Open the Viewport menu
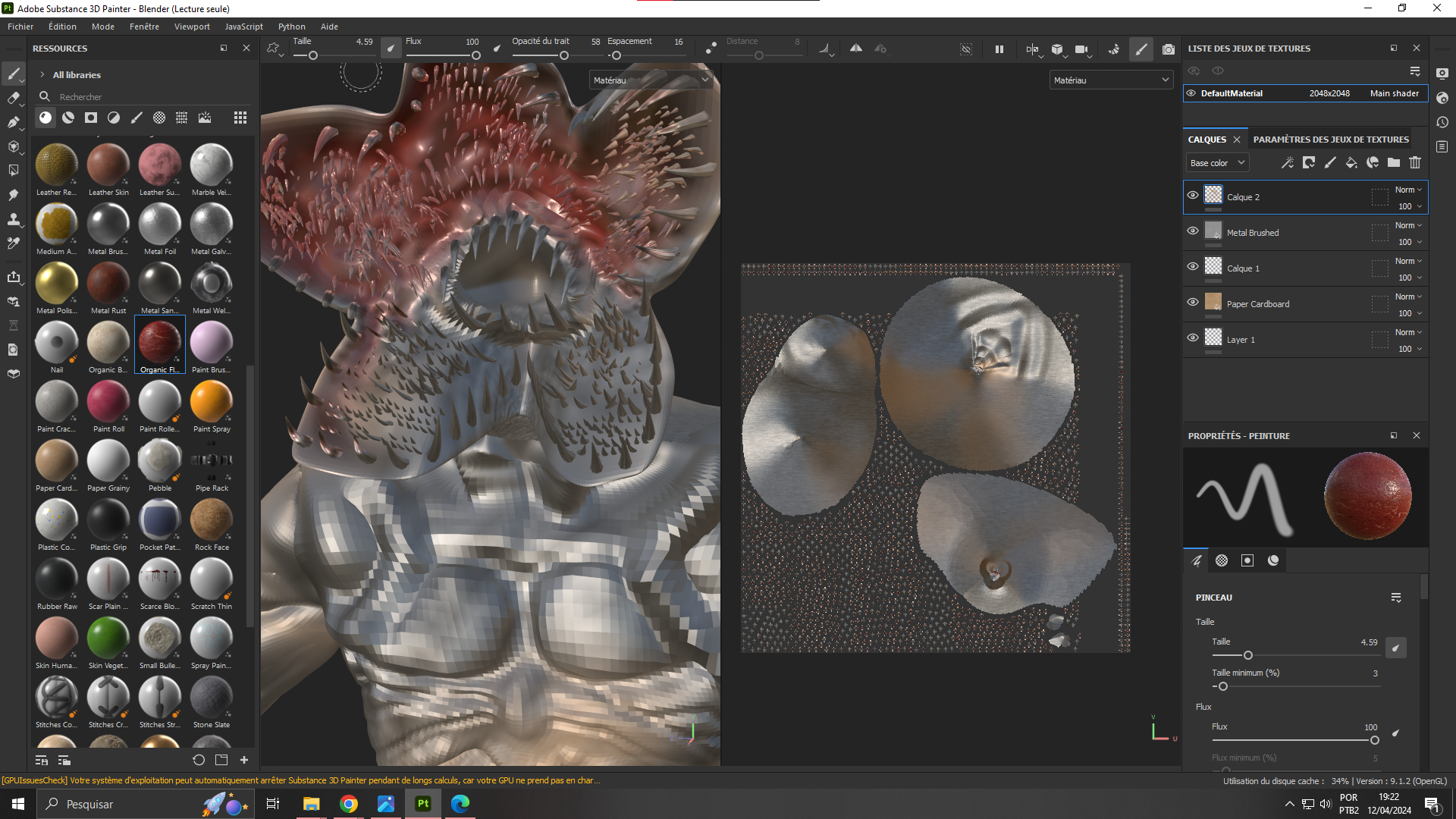Screen dimensions: 1456x819 click(x=192, y=27)
